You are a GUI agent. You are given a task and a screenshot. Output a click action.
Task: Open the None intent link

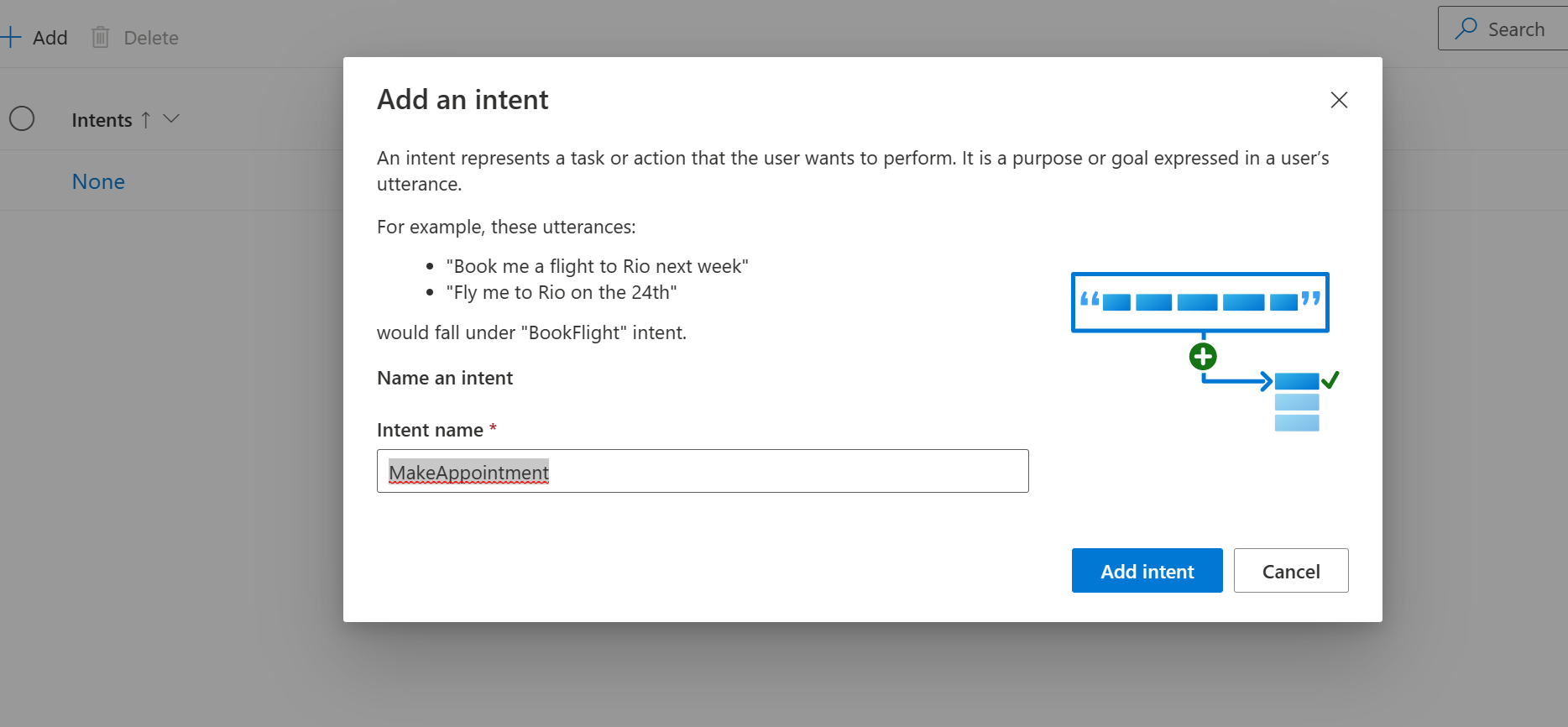(98, 181)
